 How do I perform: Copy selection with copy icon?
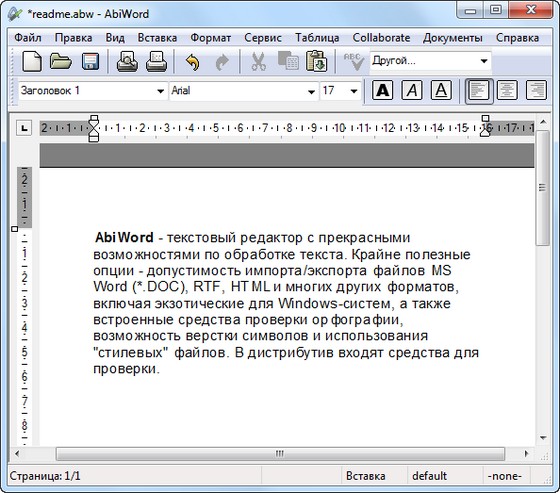point(288,61)
